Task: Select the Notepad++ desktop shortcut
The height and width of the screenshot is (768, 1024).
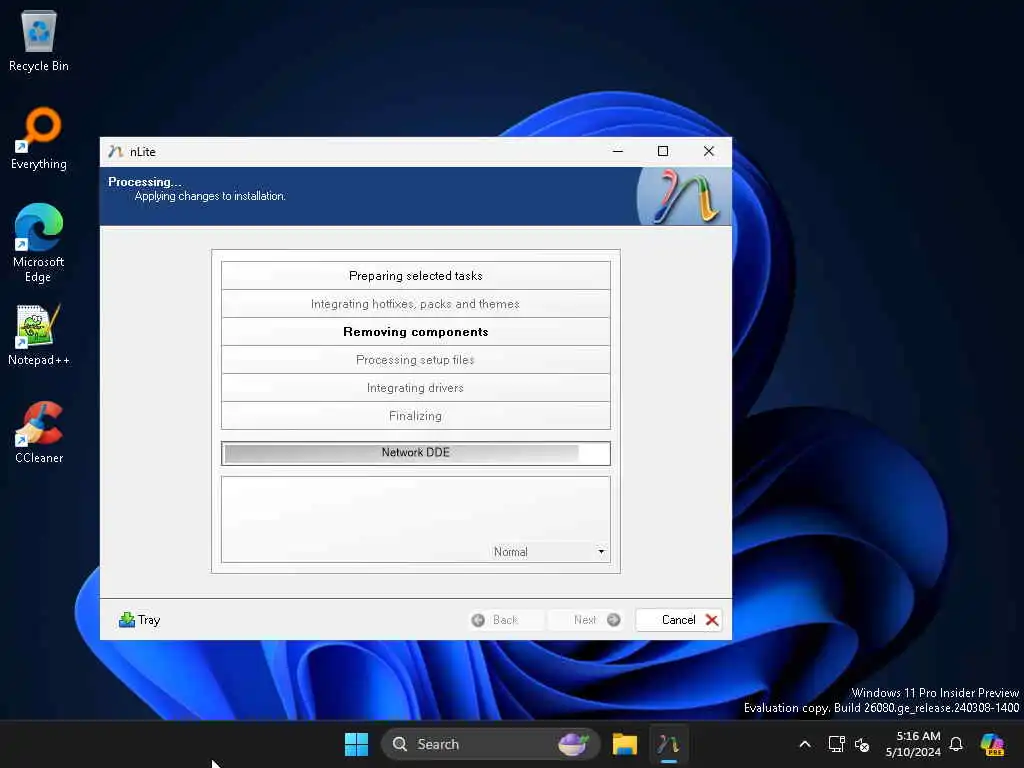Action: [x=39, y=335]
